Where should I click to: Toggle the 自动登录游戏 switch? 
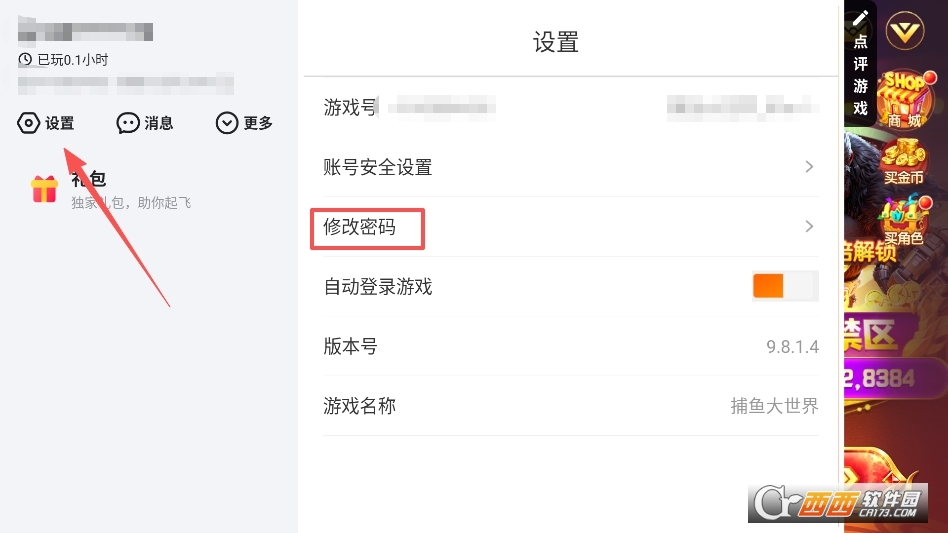pyautogui.click(x=785, y=286)
